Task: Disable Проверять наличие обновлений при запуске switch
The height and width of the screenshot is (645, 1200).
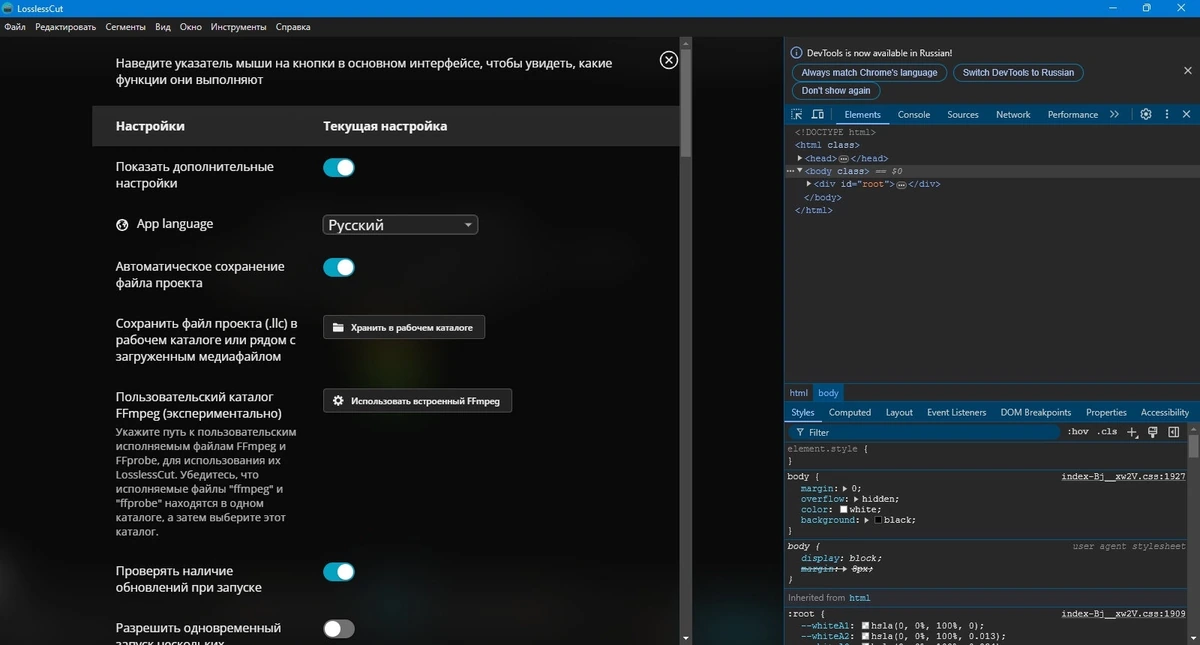Action: pyautogui.click(x=339, y=572)
